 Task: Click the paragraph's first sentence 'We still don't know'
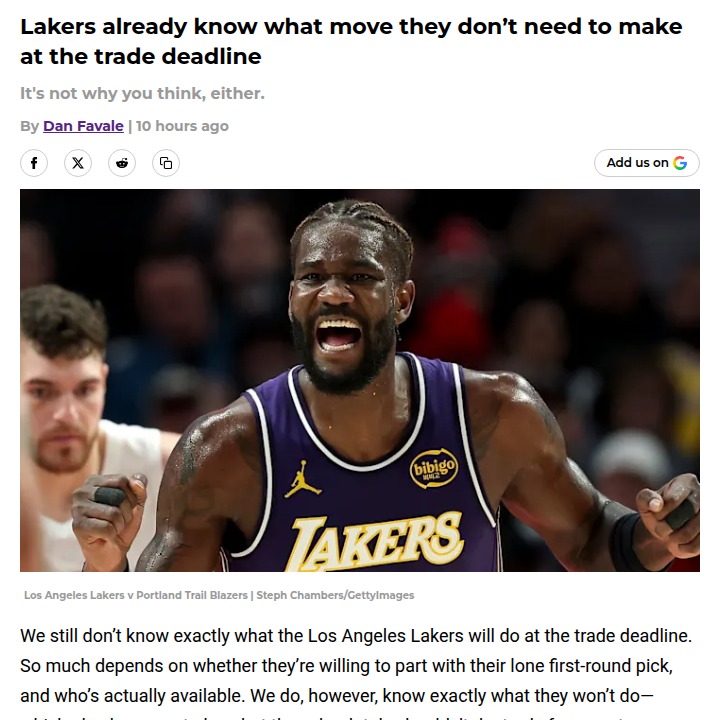tap(356, 636)
